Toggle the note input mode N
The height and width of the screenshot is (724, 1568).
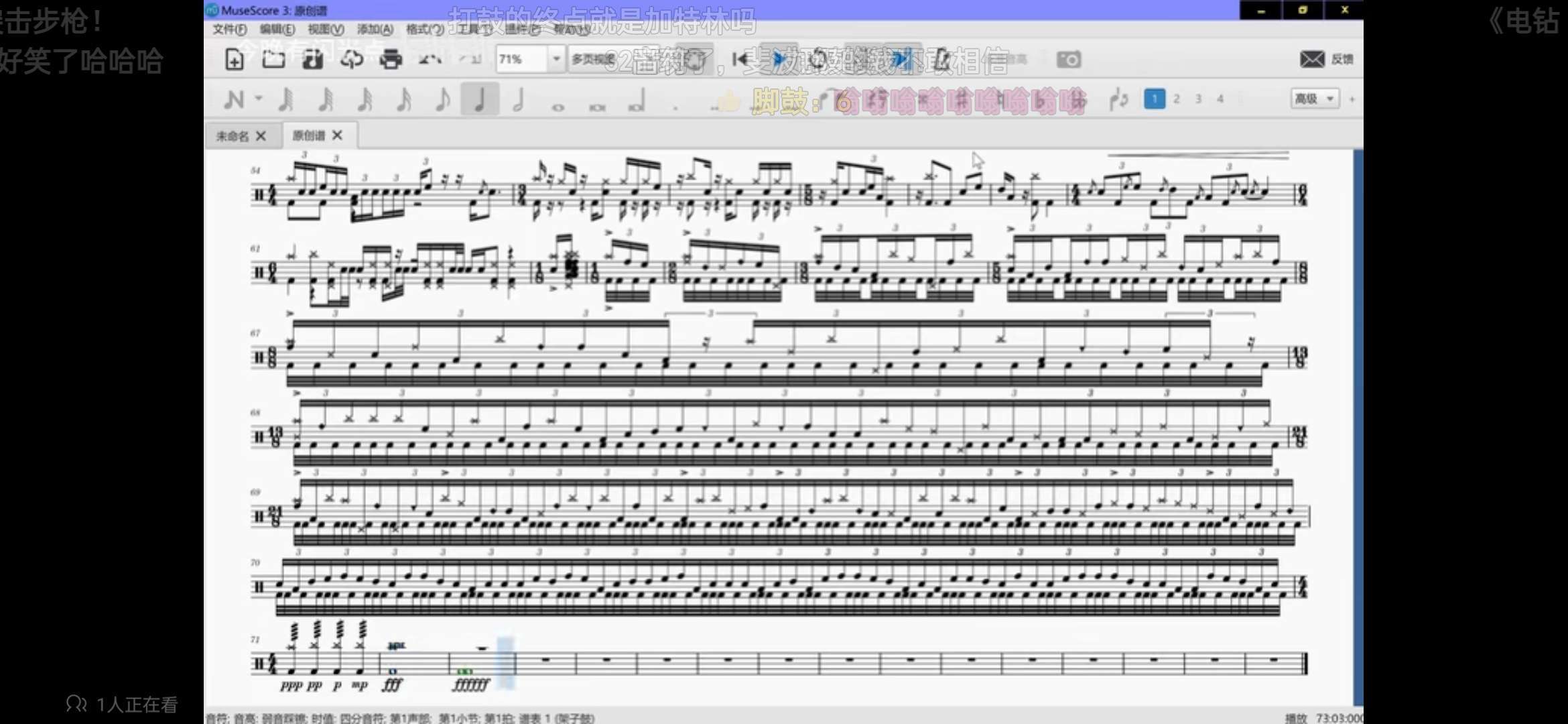(x=233, y=100)
